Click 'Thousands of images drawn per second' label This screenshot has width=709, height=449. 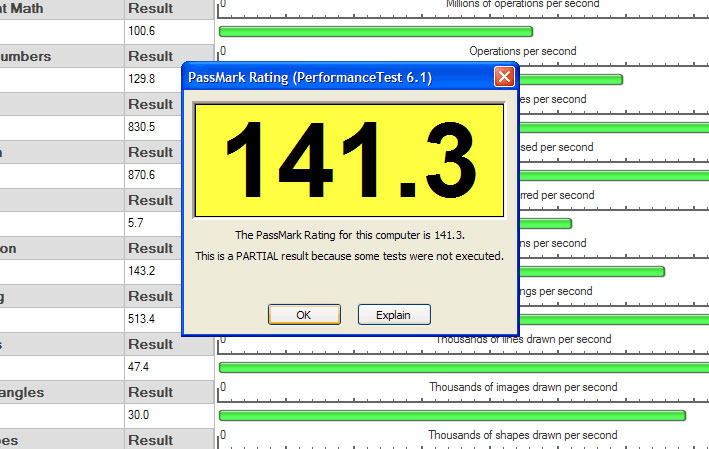[x=523, y=387]
